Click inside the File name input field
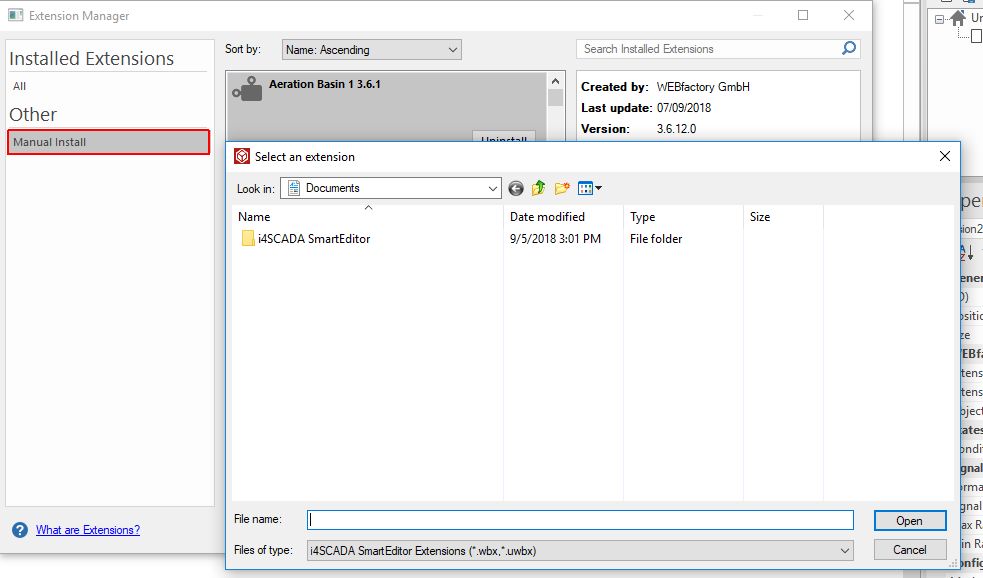This screenshot has height=578, width=983. (580, 520)
